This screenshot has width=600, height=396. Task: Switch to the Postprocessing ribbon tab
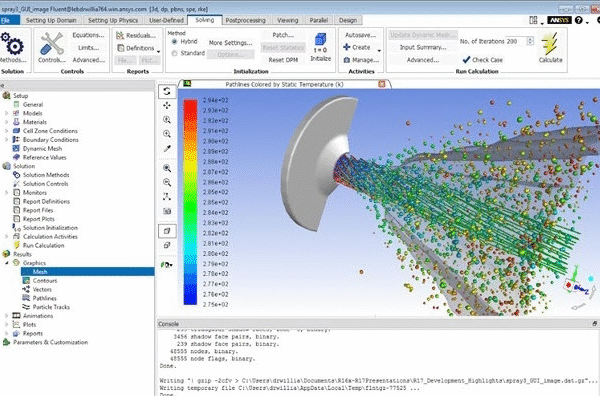coord(245,20)
